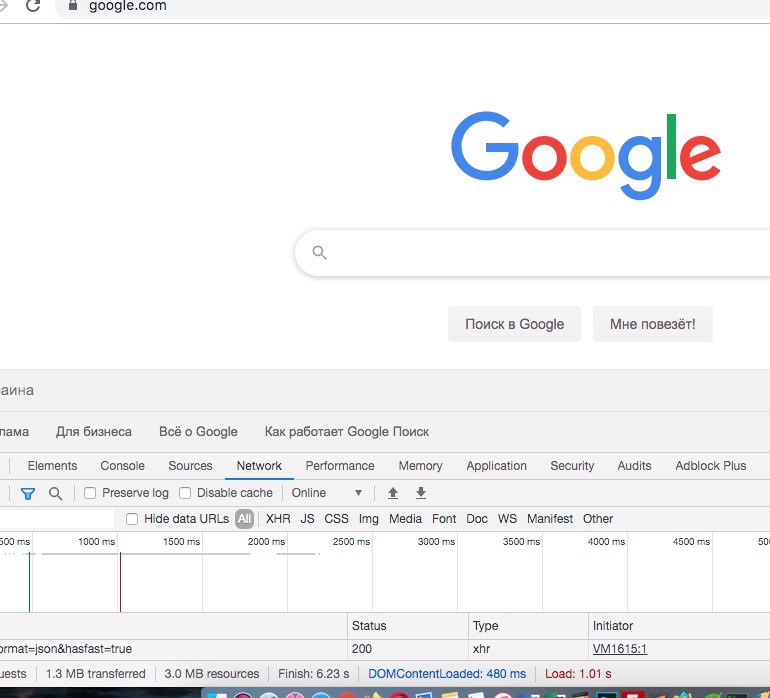Image resolution: width=770 pixels, height=698 pixels.
Task: Open the Online throttling dropdown
Action: pyautogui.click(x=327, y=493)
